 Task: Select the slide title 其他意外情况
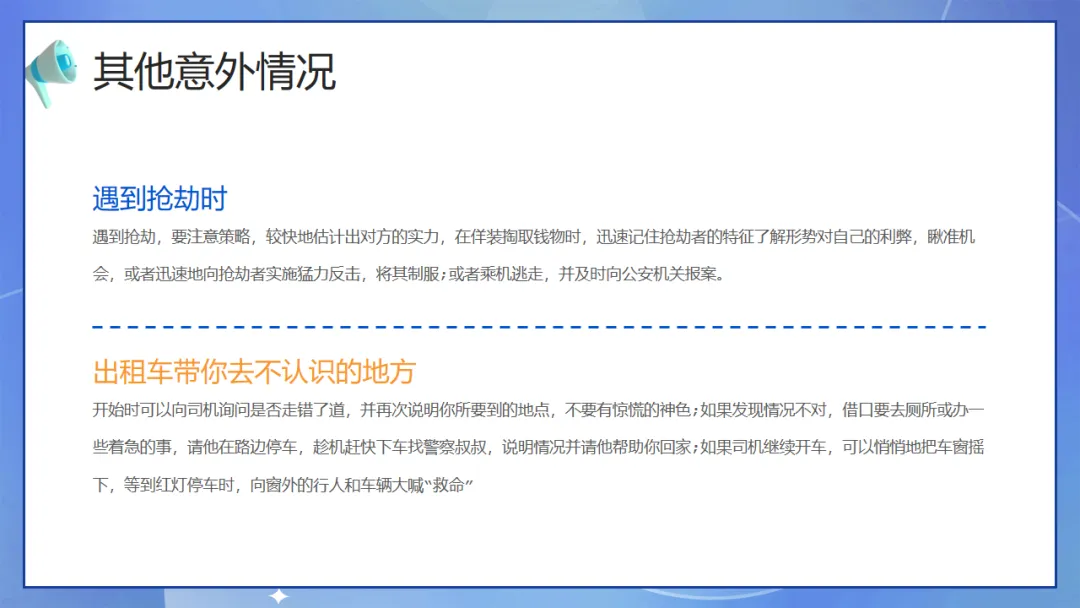point(214,72)
